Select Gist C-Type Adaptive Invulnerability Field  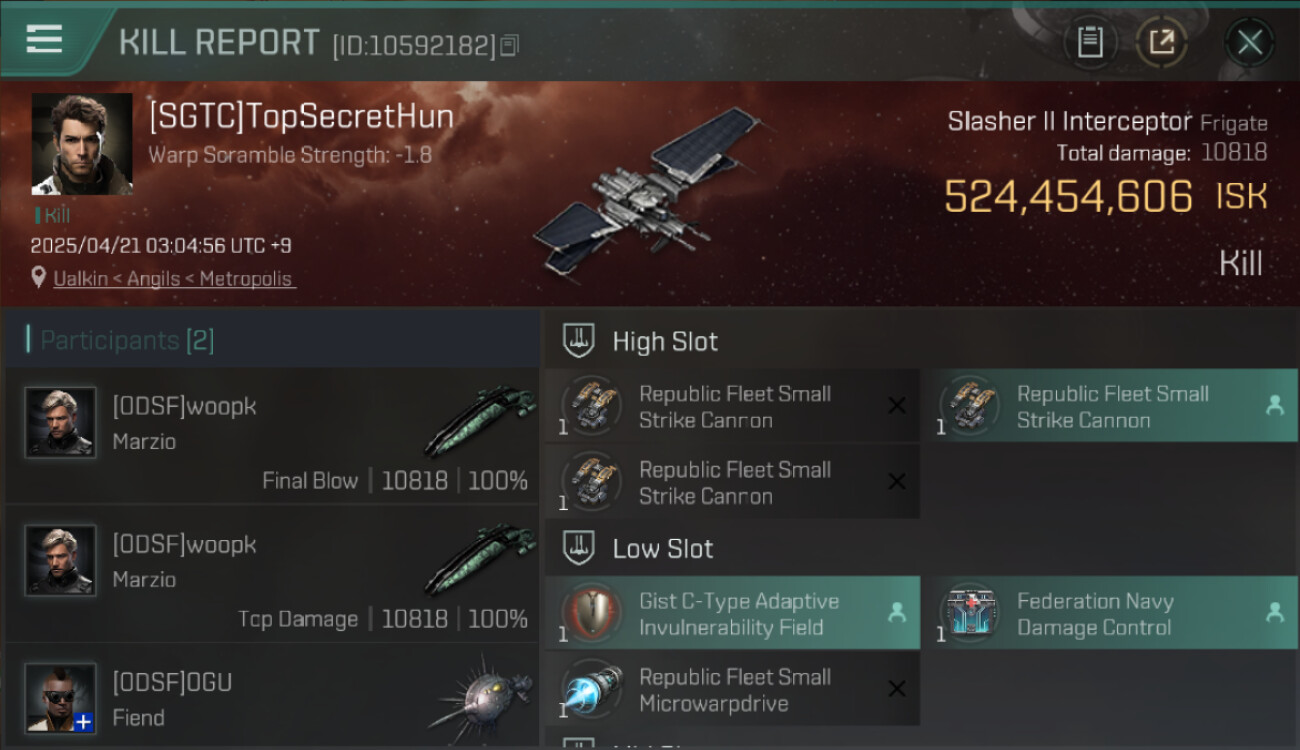coord(732,613)
